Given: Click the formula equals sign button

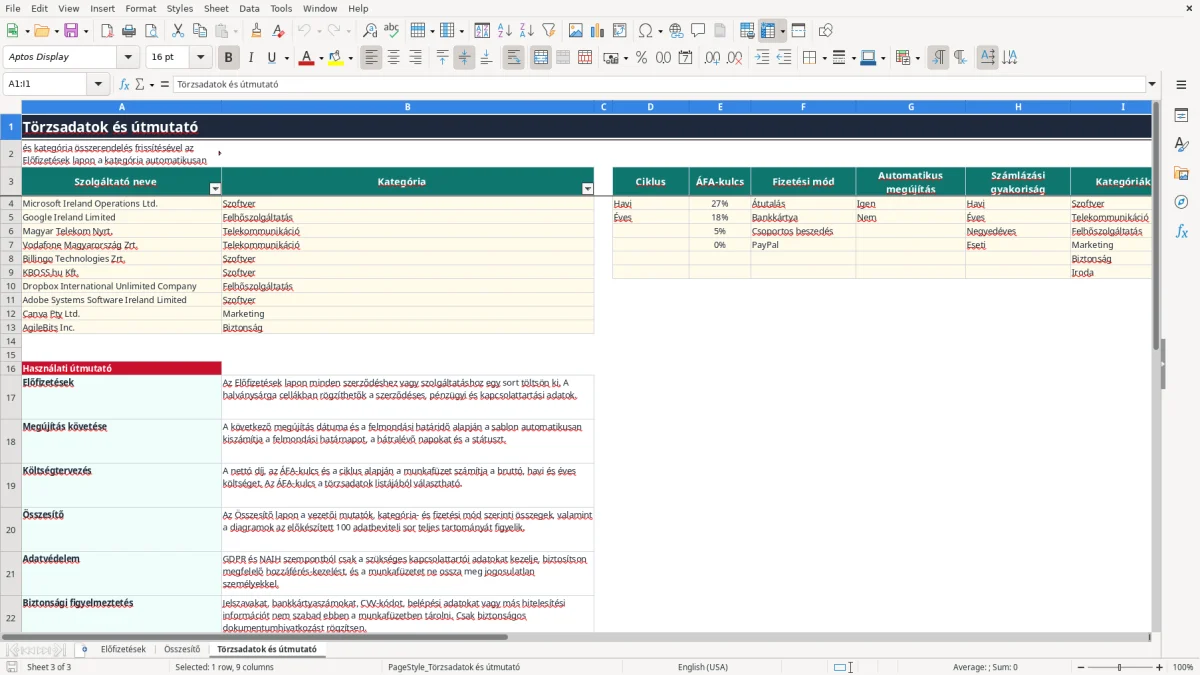Looking at the screenshot, I should (165, 84).
